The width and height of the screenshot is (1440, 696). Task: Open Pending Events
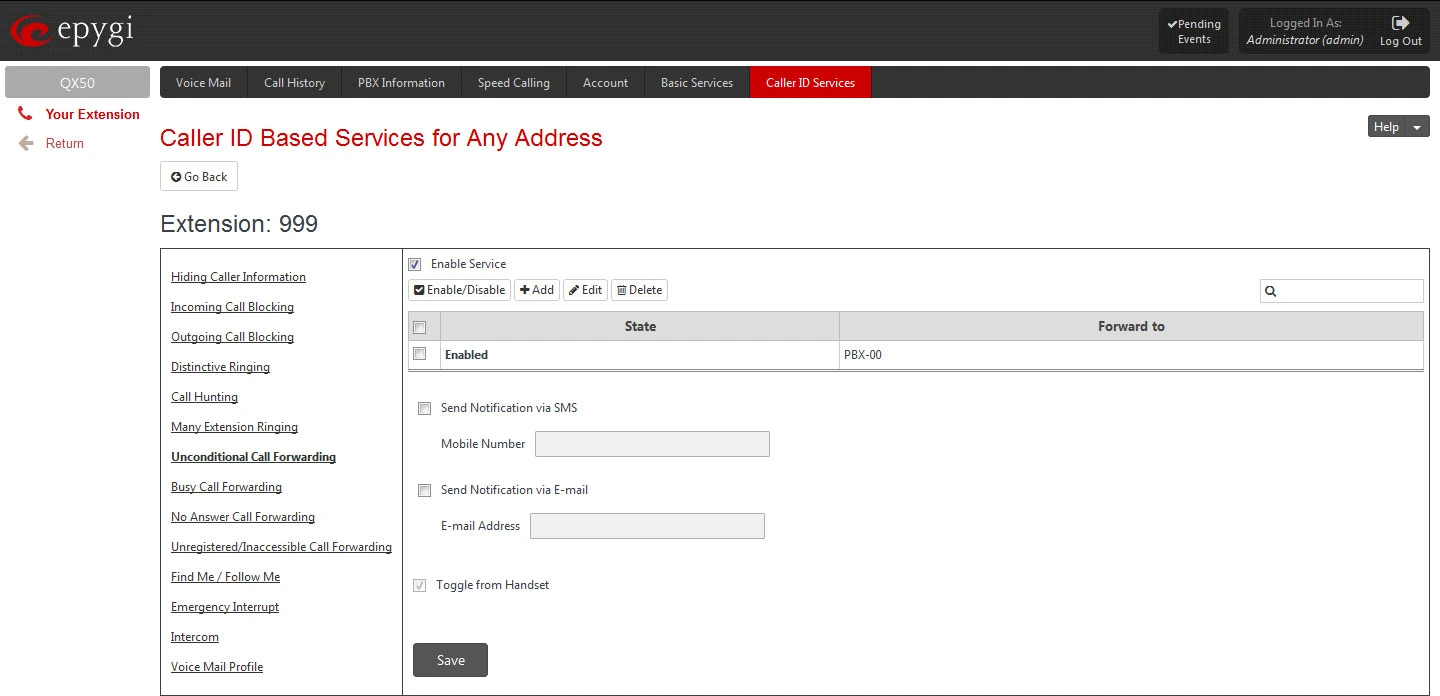pos(1193,31)
